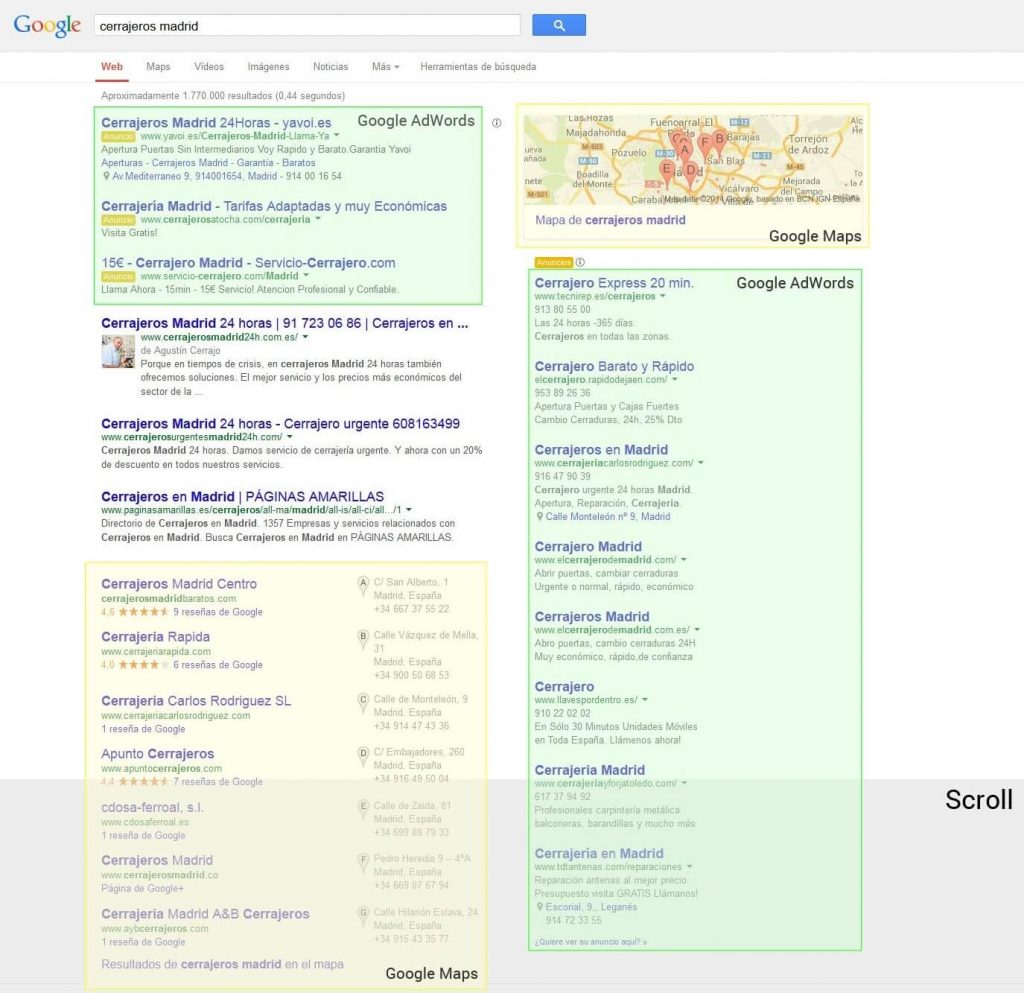The height and width of the screenshot is (993, 1024).
Task: Open Cerrajero Barato y Rápido ad
Action: click(x=614, y=366)
